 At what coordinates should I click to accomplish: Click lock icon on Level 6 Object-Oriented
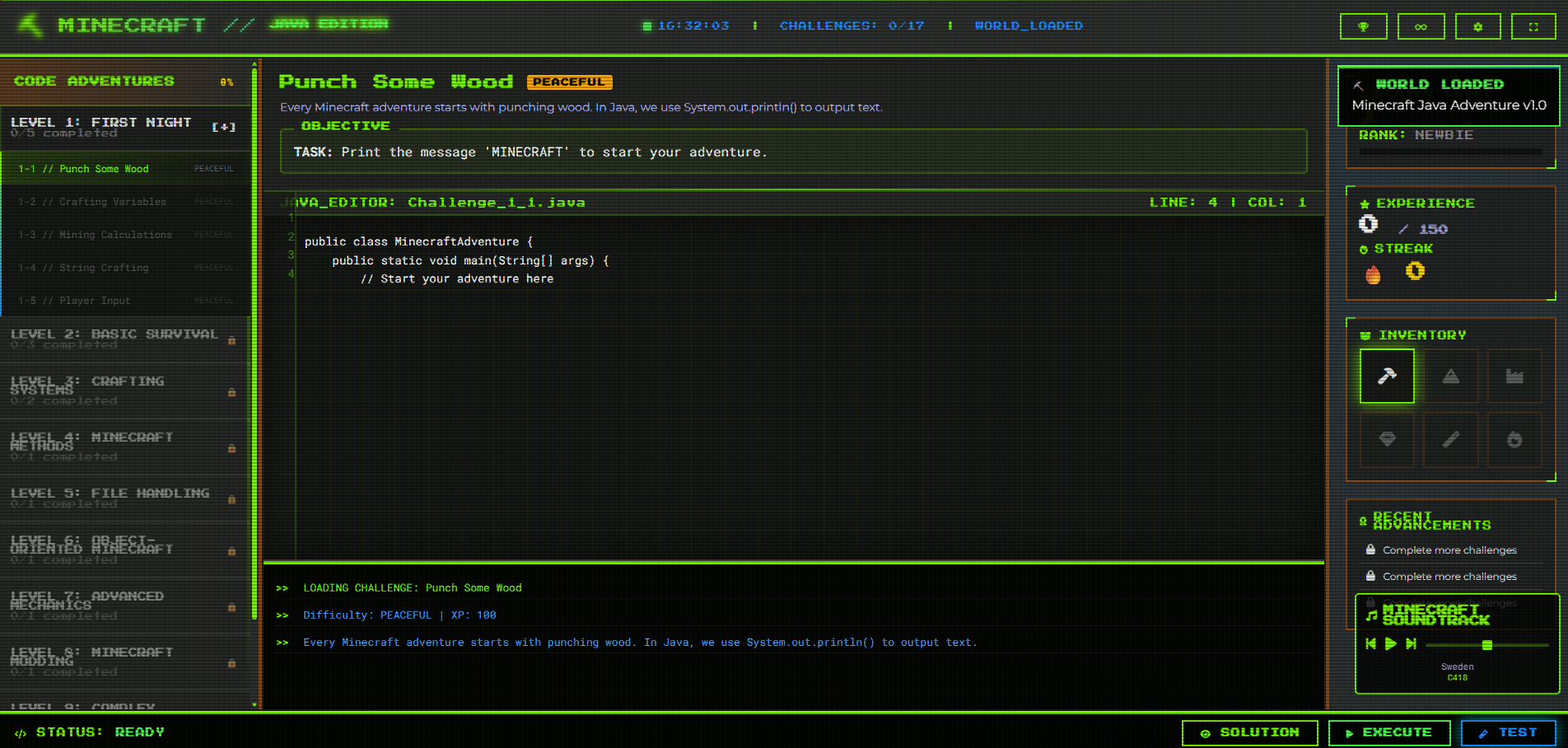point(232,551)
